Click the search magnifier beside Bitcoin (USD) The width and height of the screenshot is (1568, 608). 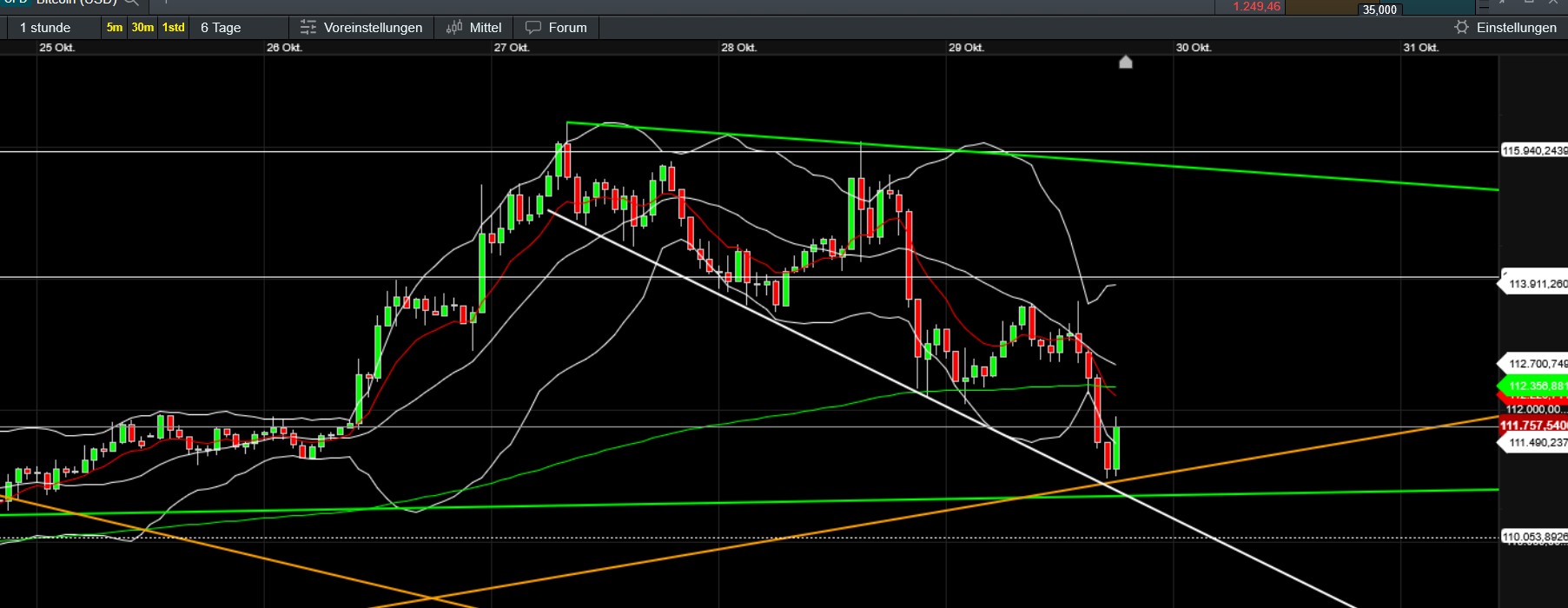pos(131,3)
